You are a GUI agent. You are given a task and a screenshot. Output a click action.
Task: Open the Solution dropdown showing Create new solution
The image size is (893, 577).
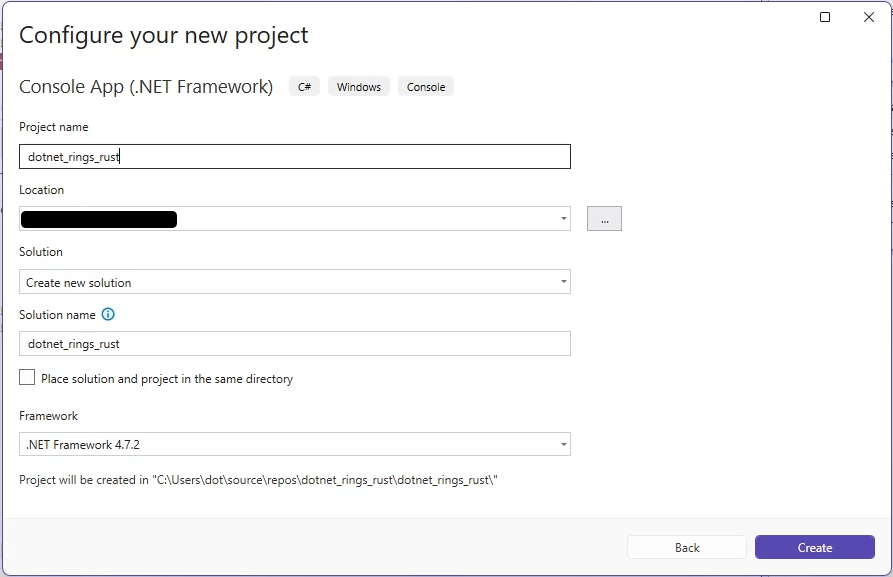click(x=294, y=282)
